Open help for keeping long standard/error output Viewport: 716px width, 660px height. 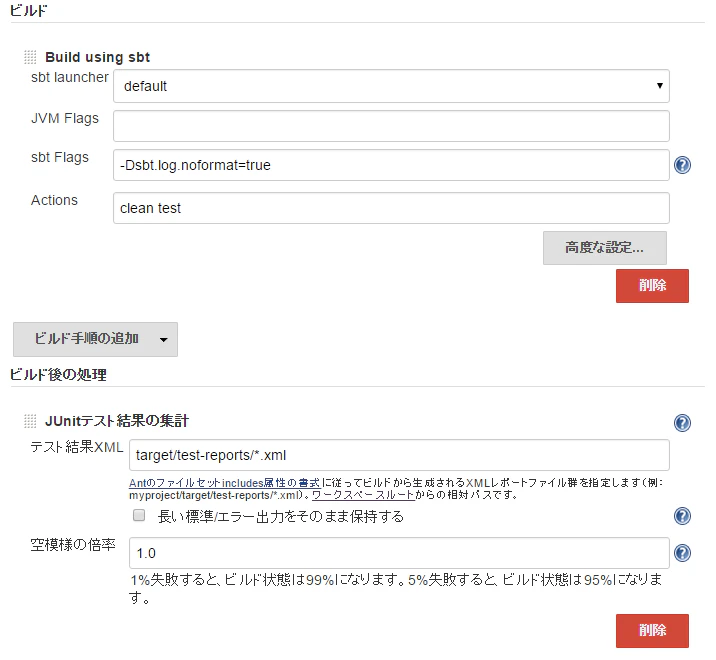[x=682, y=516]
